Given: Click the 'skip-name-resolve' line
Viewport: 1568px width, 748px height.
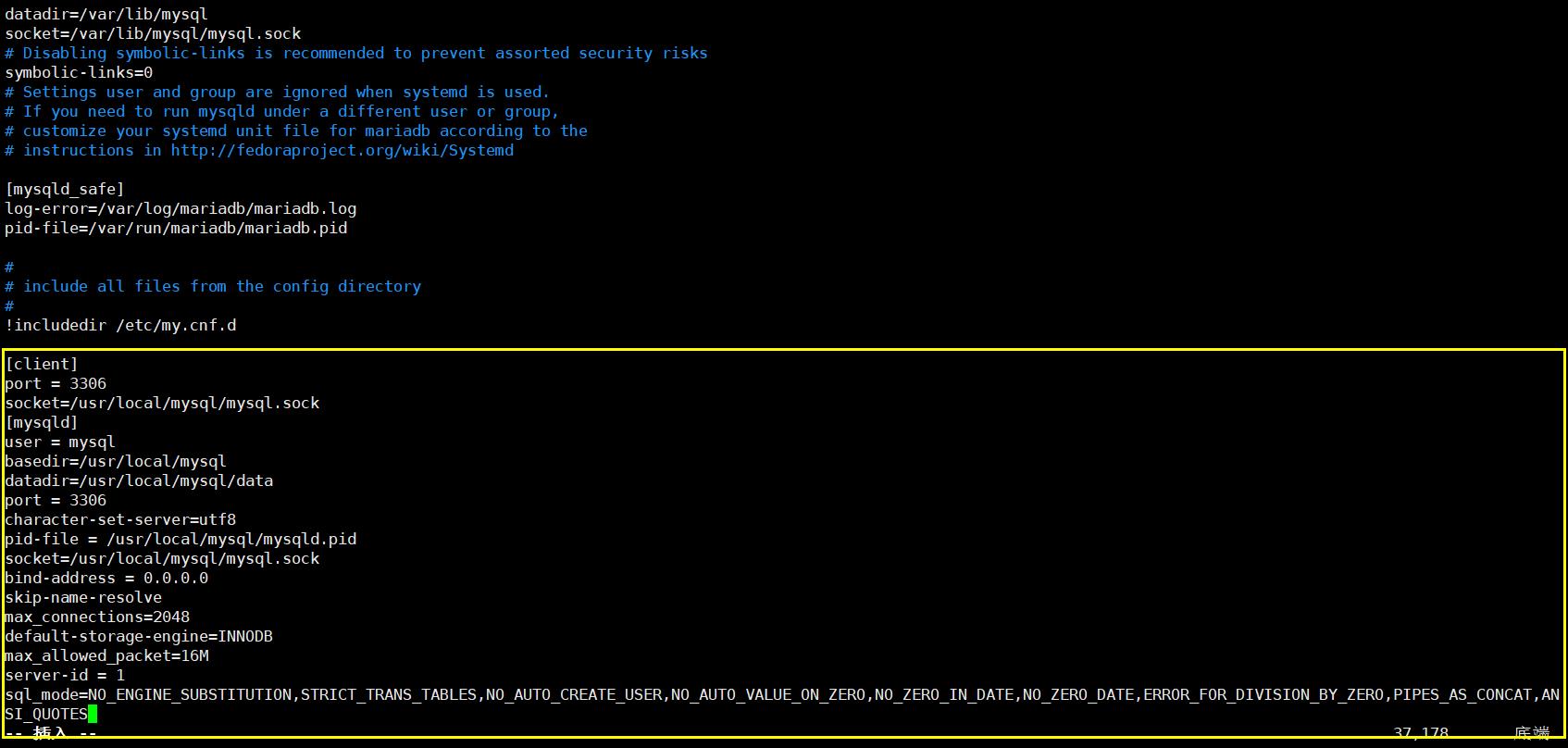Looking at the screenshot, I should 83,597.
